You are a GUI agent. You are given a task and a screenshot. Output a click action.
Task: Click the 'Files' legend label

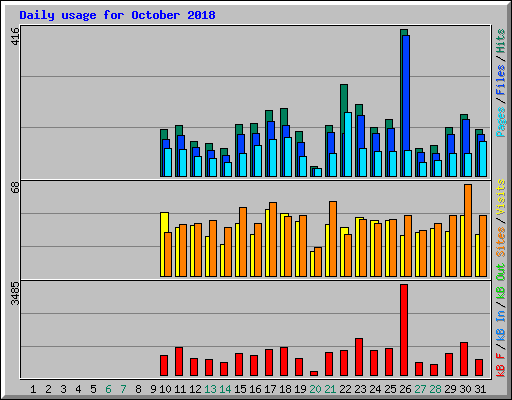[x=501, y=80]
